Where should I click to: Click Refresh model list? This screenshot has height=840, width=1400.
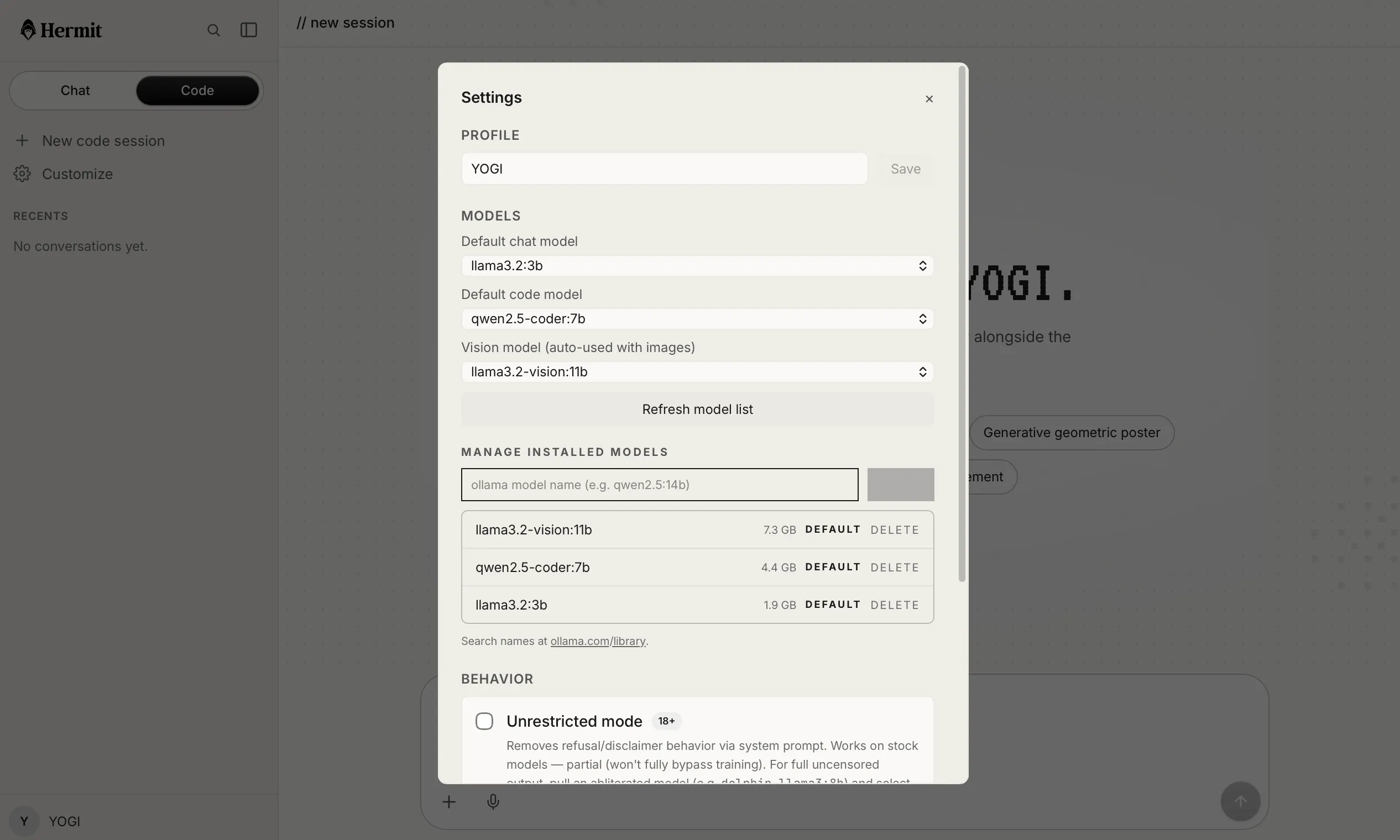pyautogui.click(x=697, y=410)
